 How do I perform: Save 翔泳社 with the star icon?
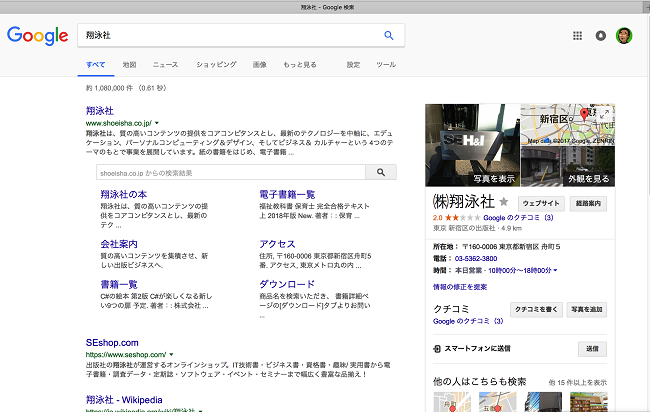(x=504, y=202)
